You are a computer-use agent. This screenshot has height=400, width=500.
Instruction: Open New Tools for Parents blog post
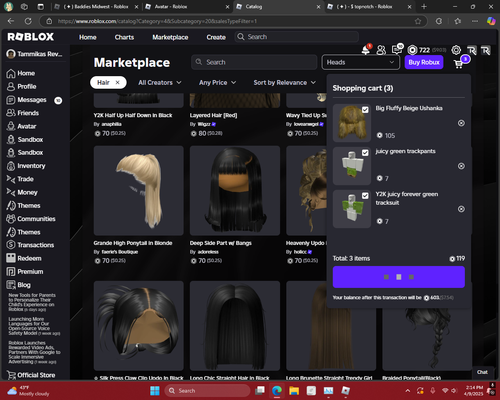[x=32, y=302]
